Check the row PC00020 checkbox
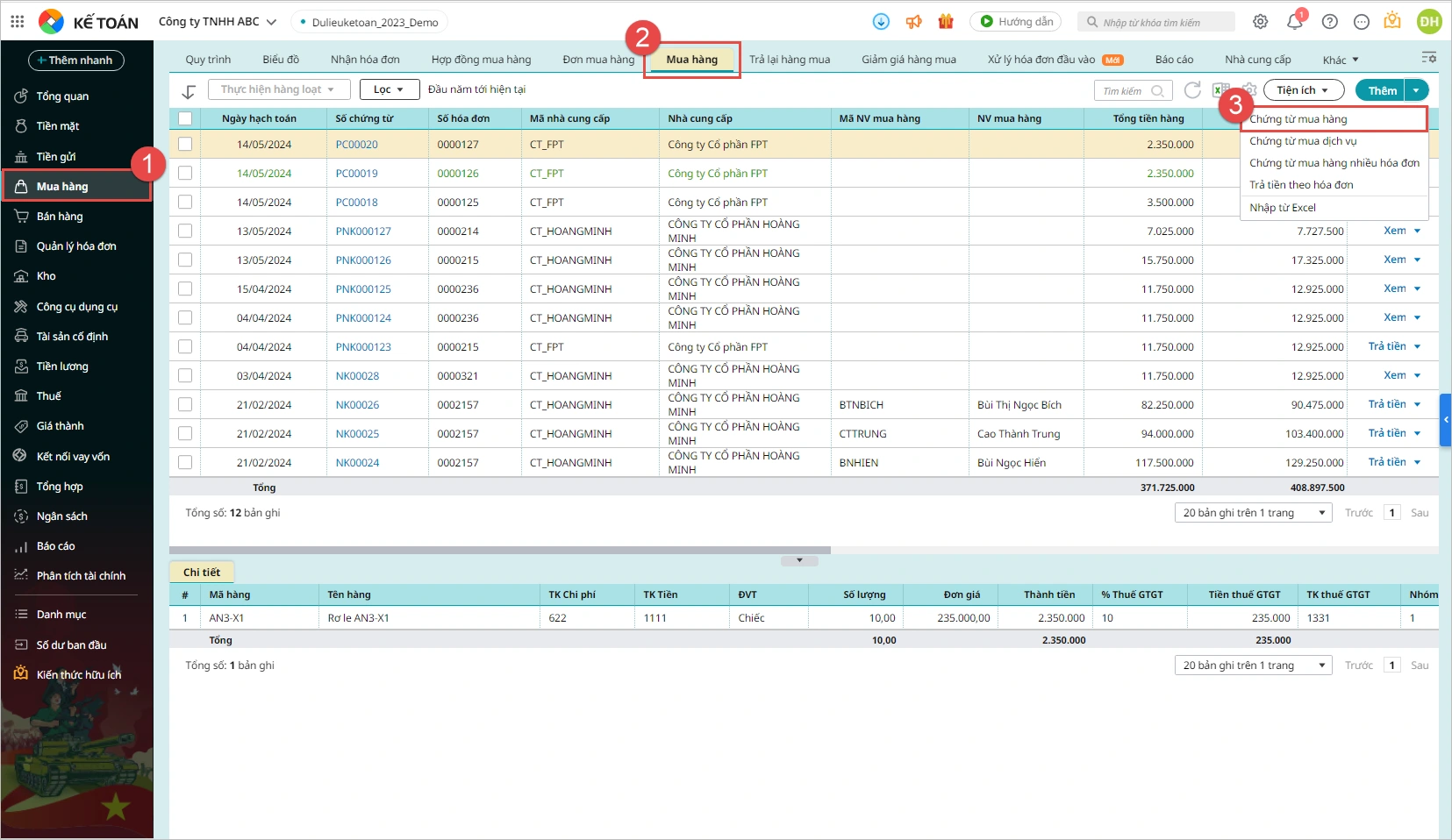1452x840 pixels. click(185, 144)
